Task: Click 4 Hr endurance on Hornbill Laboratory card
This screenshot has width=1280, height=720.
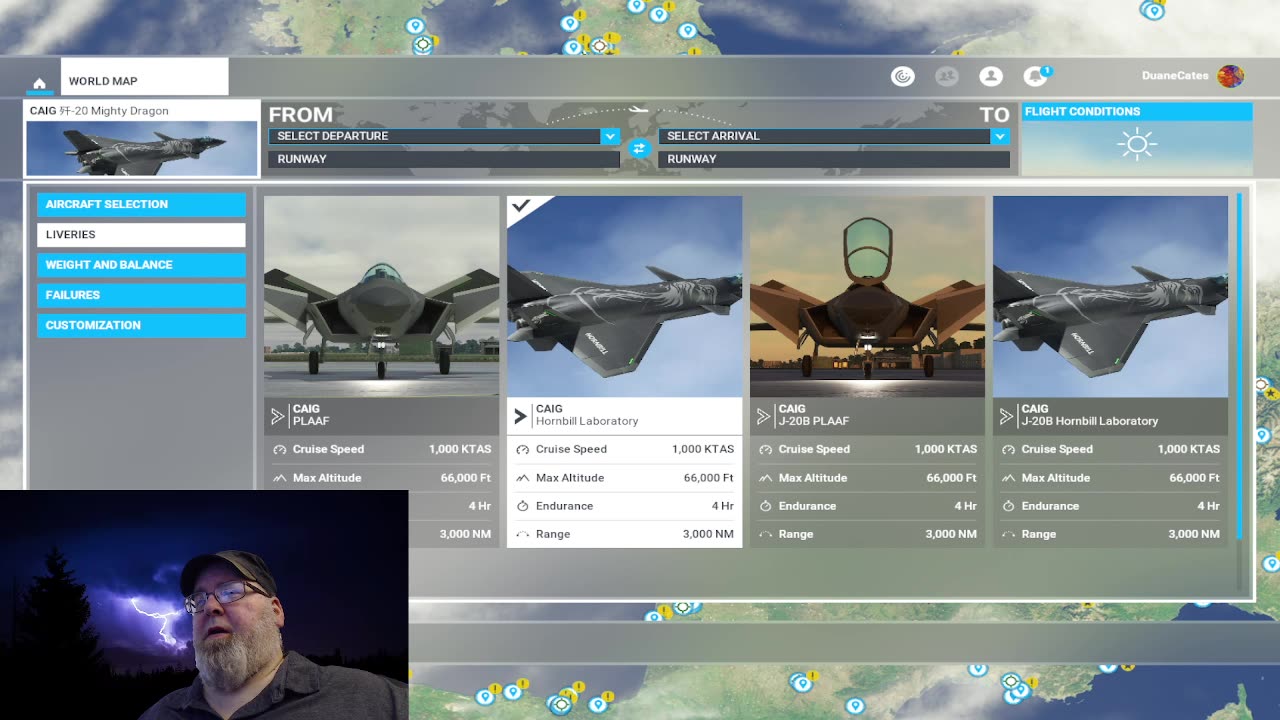Action: (x=723, y=506)
